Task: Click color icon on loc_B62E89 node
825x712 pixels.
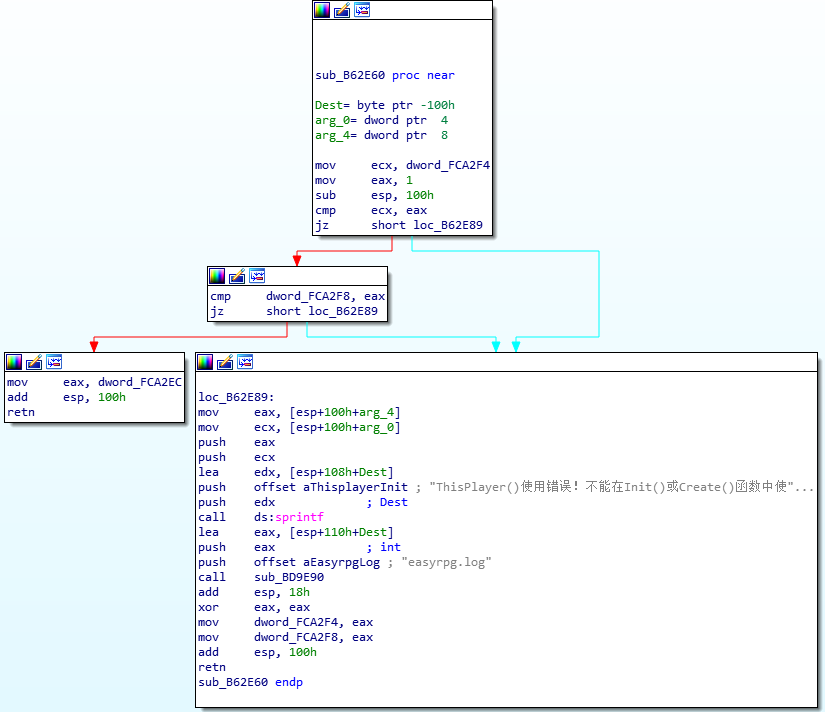Action: pos(205,362)
